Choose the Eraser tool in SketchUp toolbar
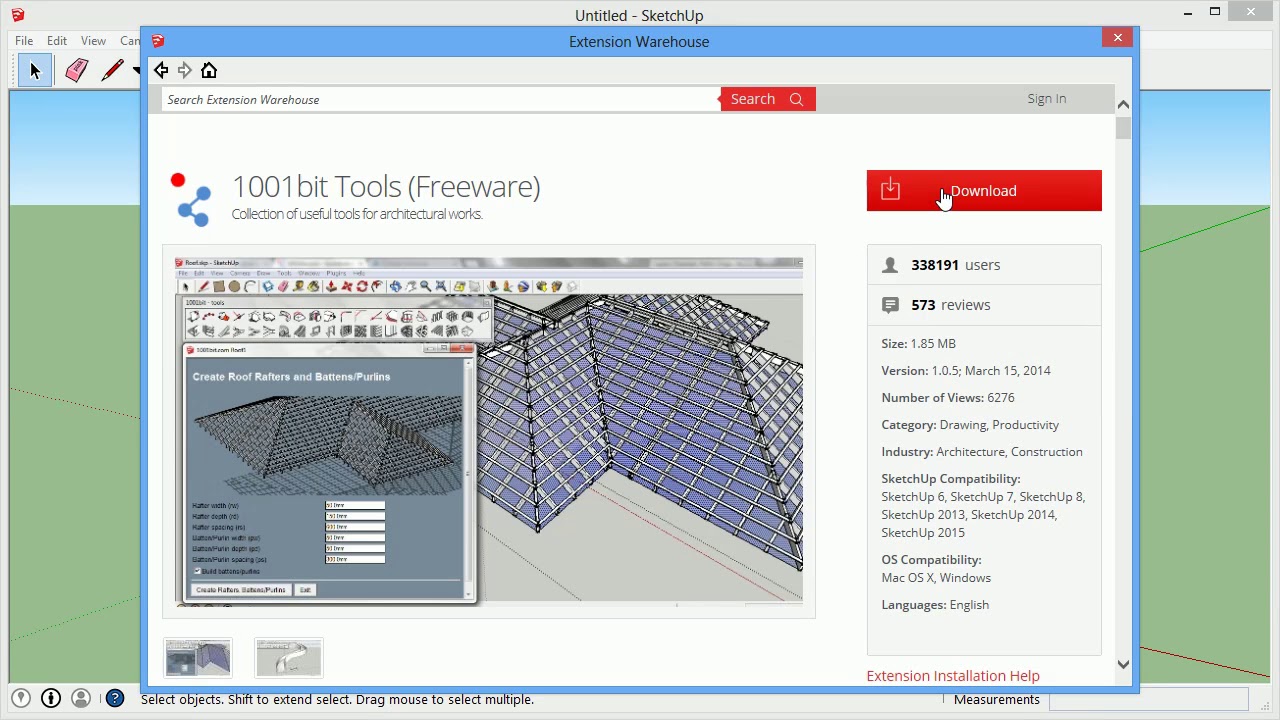Screen dimensions: 1280x720 76,70
